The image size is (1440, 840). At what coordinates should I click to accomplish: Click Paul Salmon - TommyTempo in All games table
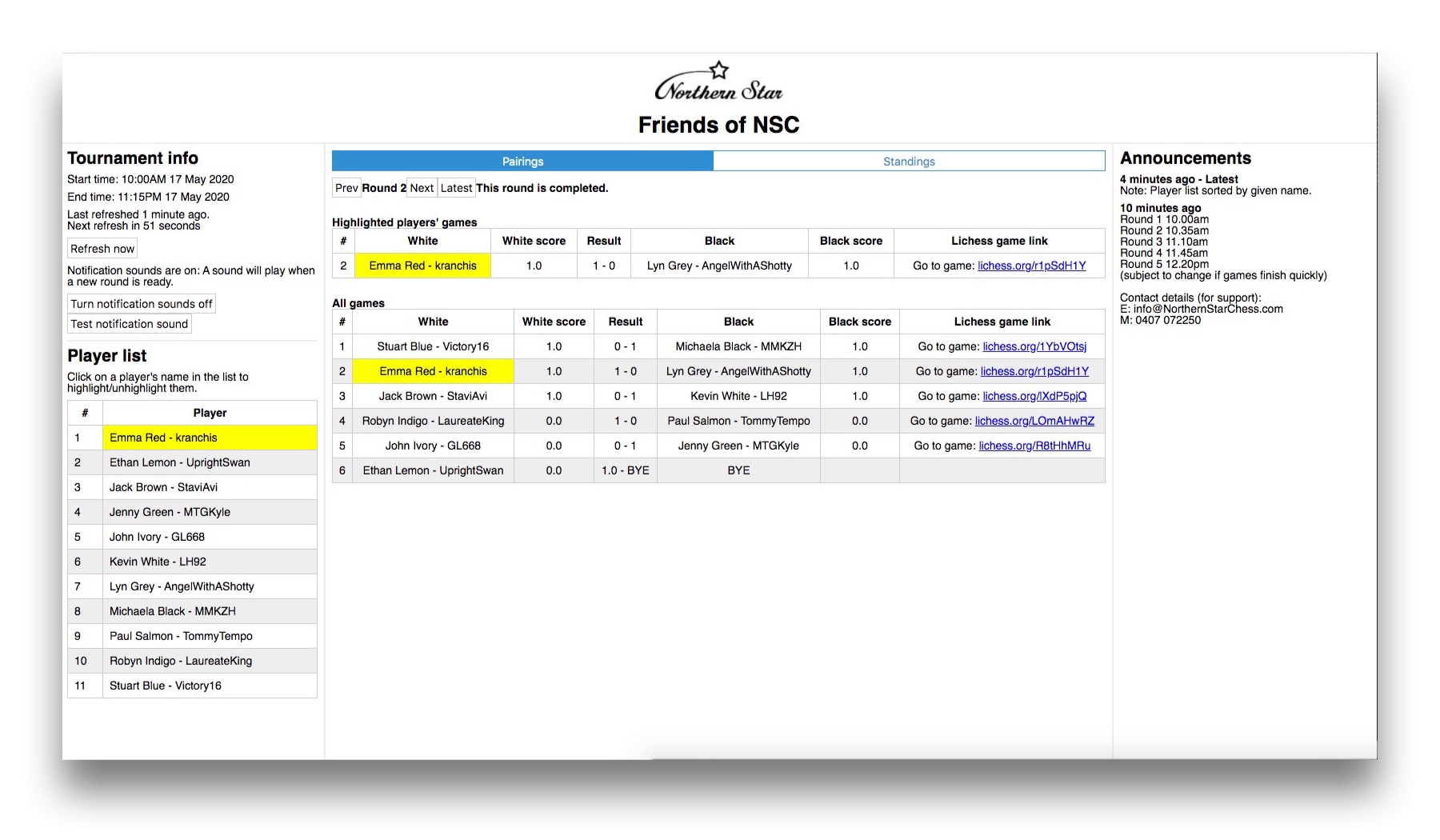738,421
